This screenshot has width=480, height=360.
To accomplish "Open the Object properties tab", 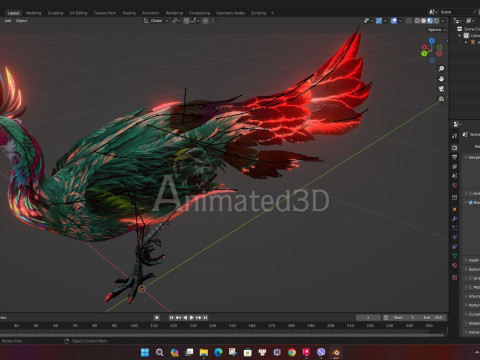I will 455,209.
